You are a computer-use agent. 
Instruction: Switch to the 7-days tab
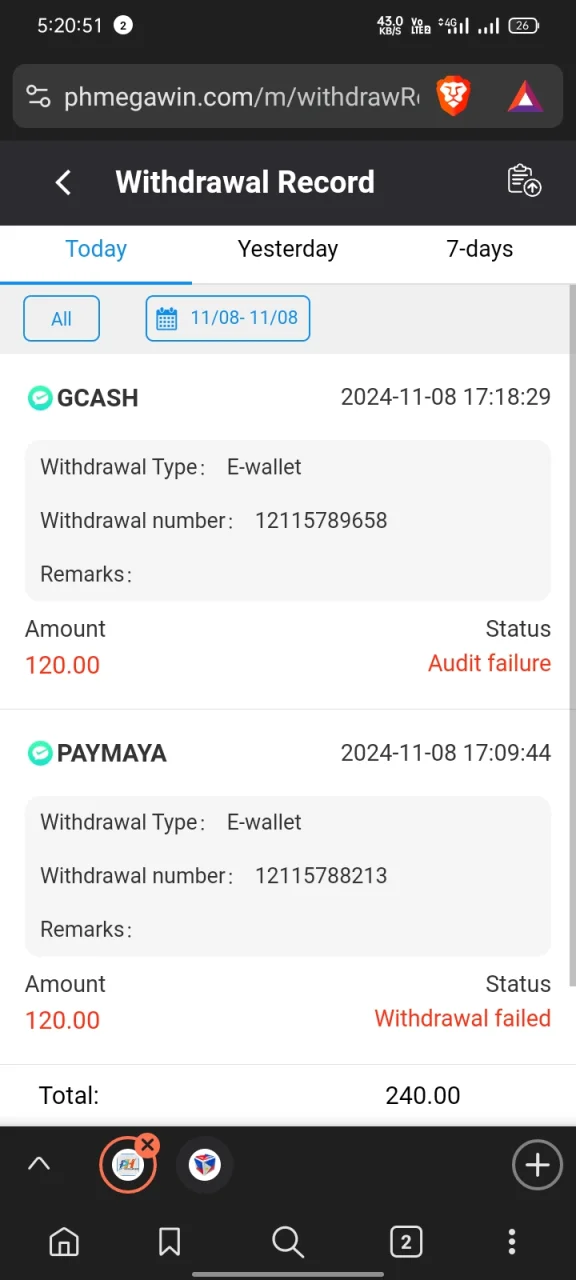(480, 249)
